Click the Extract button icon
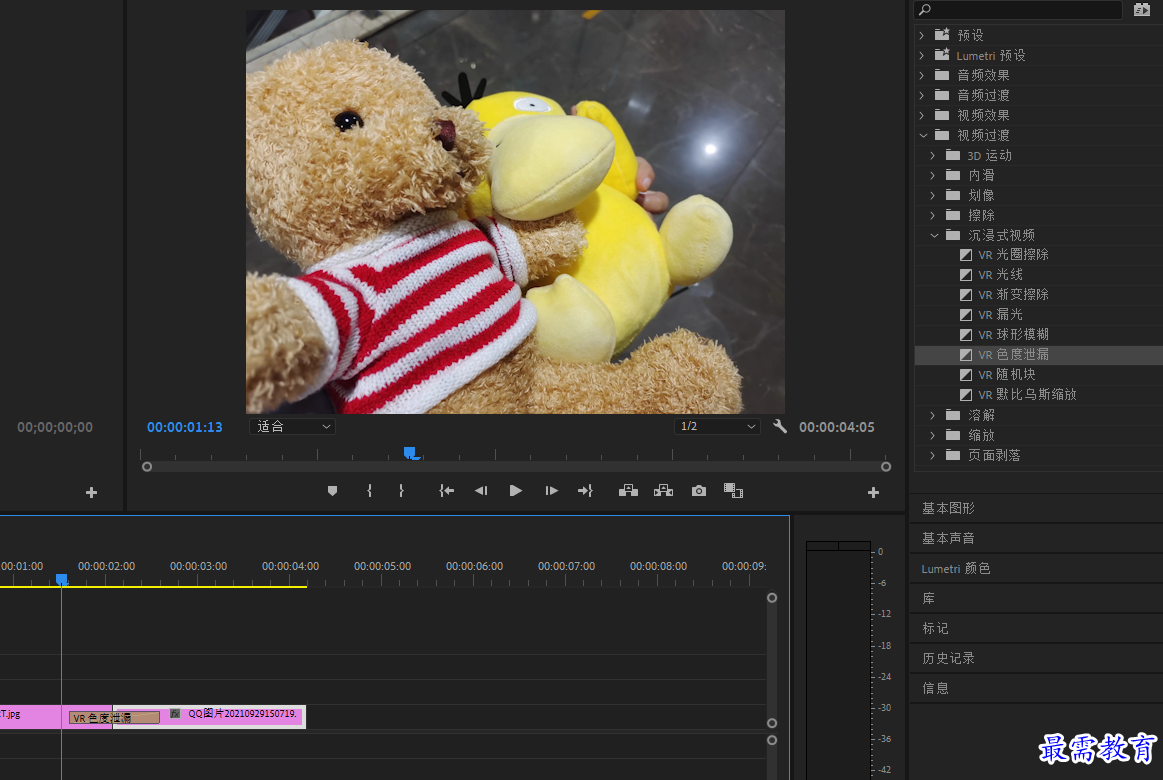 [x=663, y=491]
